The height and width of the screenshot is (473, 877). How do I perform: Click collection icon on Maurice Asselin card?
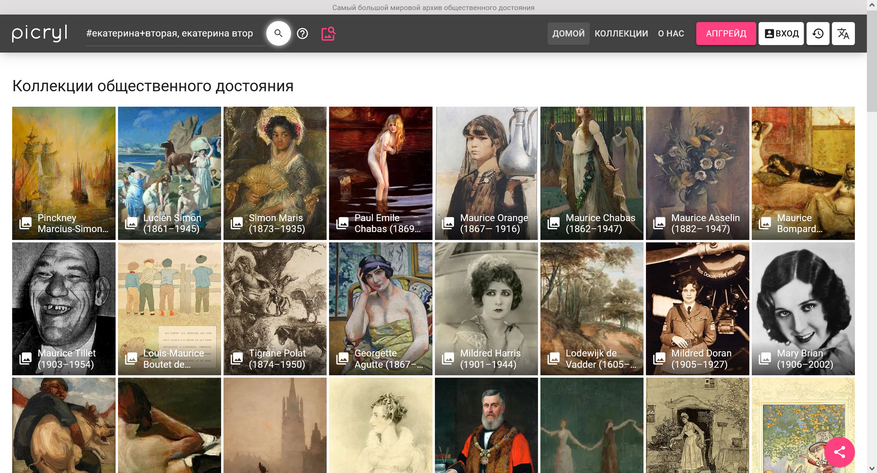tap(659, 223)
